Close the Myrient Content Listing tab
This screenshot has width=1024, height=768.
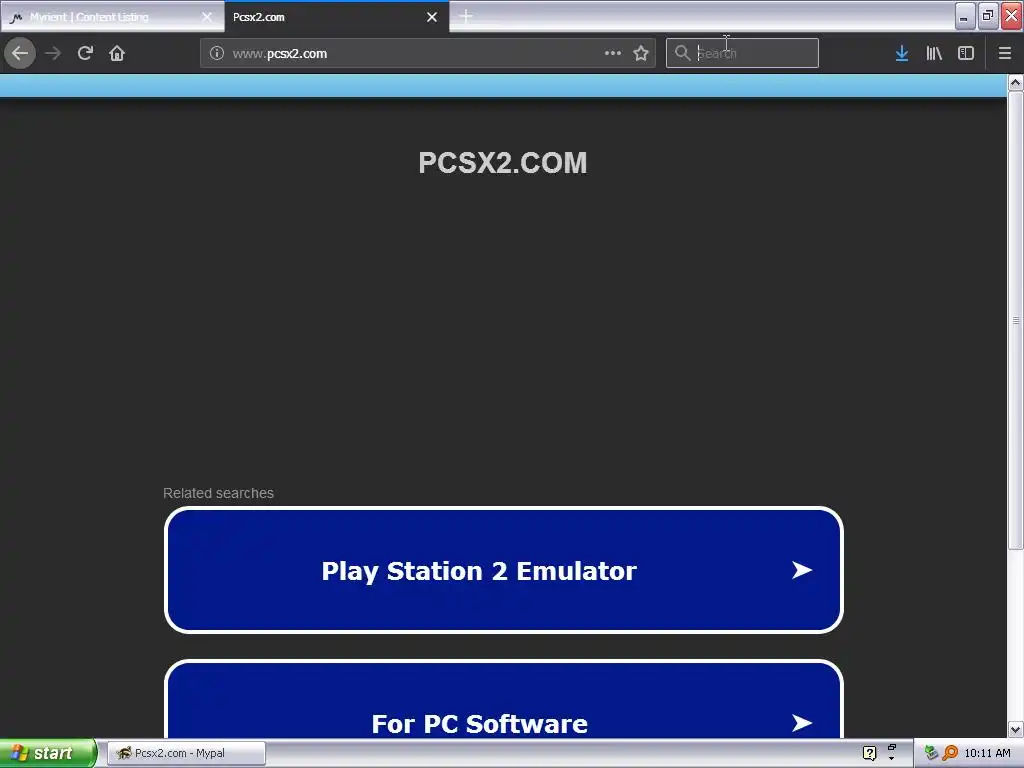(206, 17)
